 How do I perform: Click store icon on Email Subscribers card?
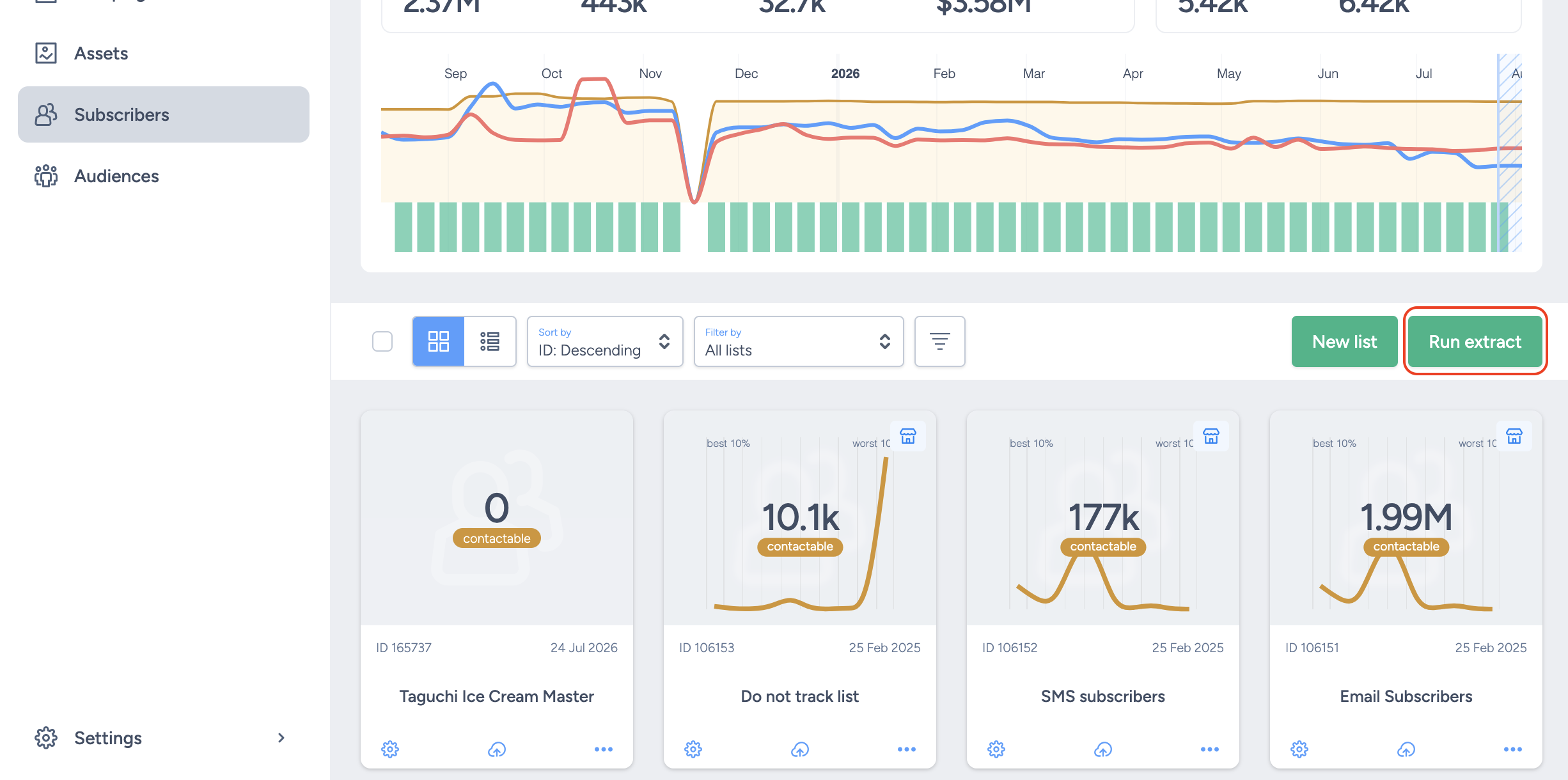(1514, 436)
